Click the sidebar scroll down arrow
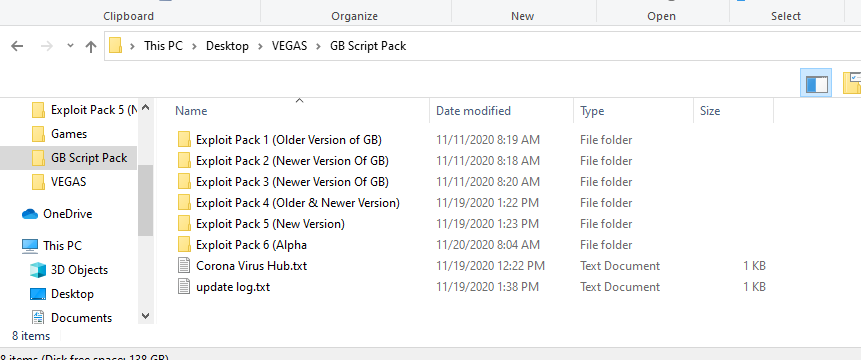The width and height of the screenshot is (861, 360). pos(146,316)
